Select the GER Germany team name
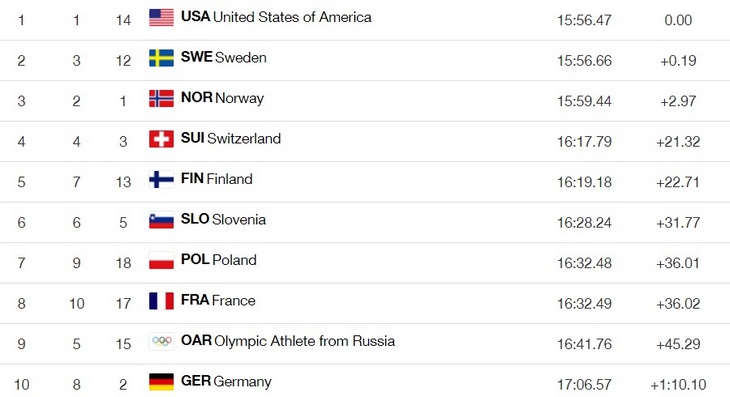 click(226, 382)
